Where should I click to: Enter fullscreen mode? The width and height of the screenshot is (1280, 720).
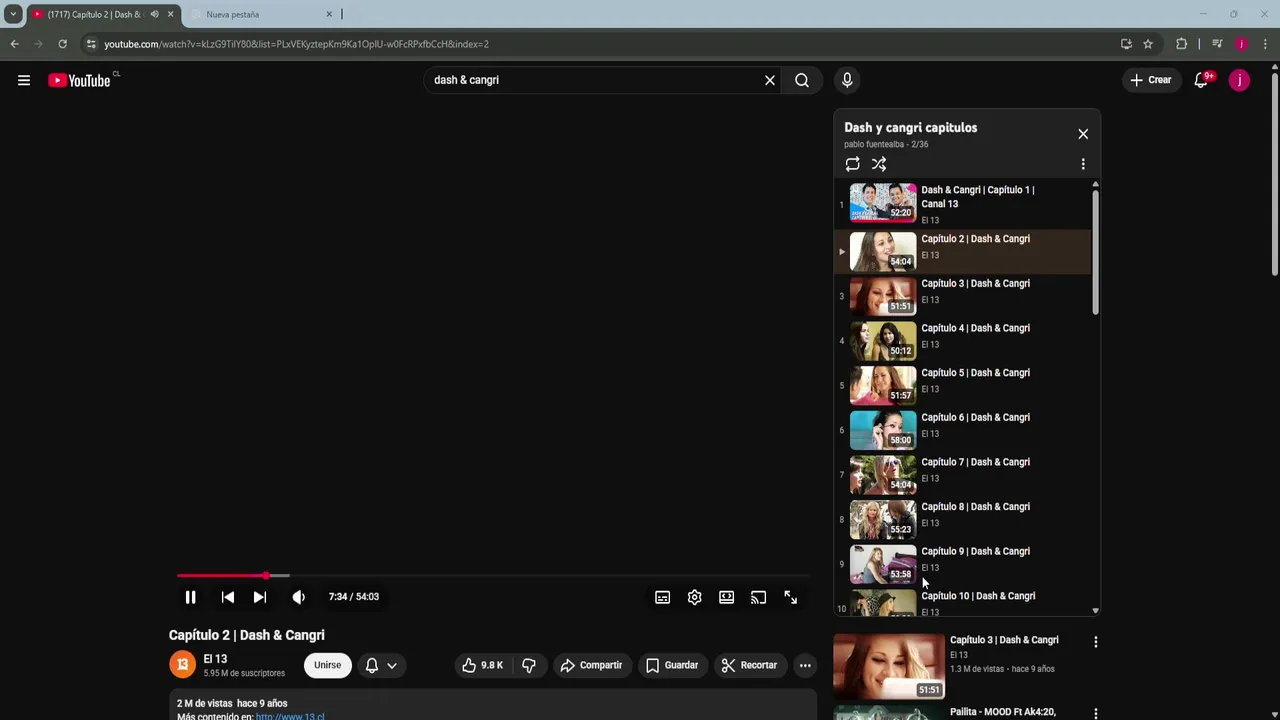click(791, 597)
